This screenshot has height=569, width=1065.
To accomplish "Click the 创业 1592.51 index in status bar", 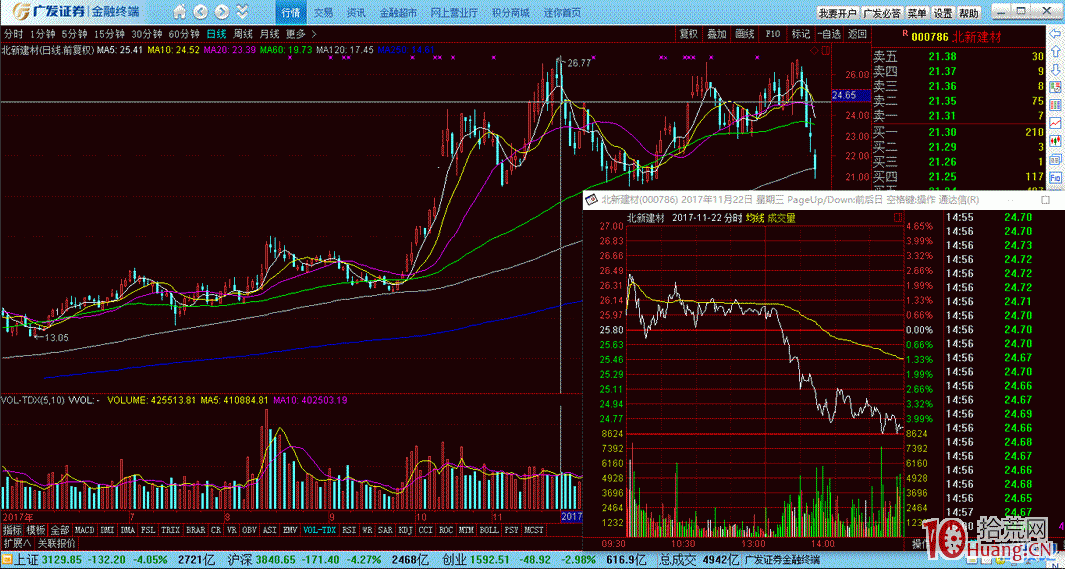I will pyautogui.click(x=474, y=561).
